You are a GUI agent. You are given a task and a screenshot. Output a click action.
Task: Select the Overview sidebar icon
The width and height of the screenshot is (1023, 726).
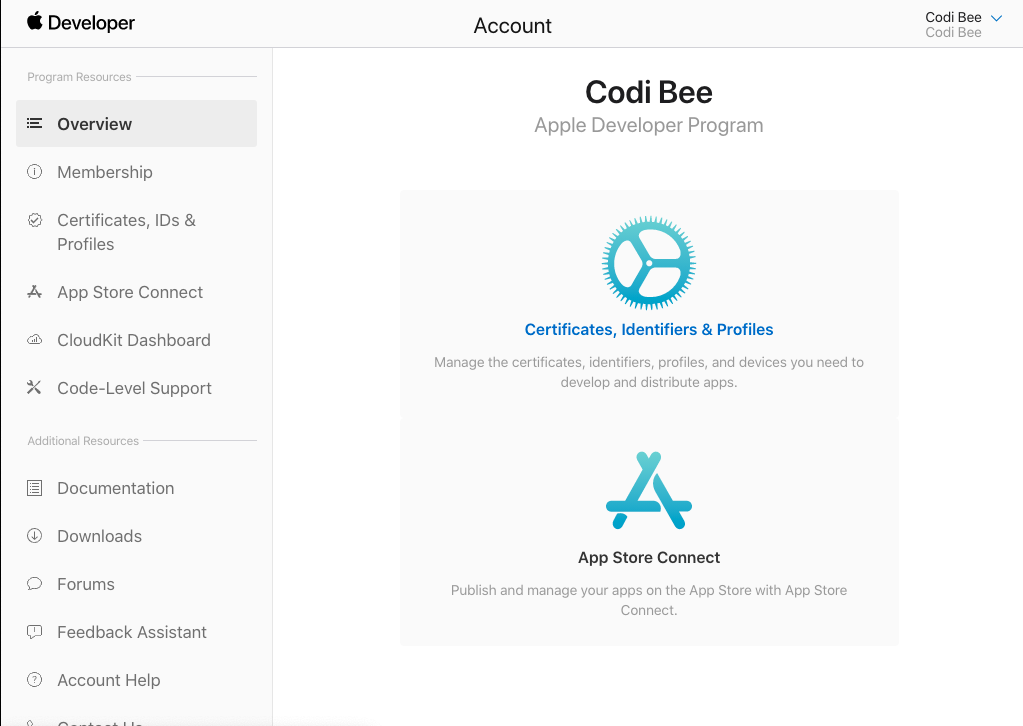click(35, 123)
